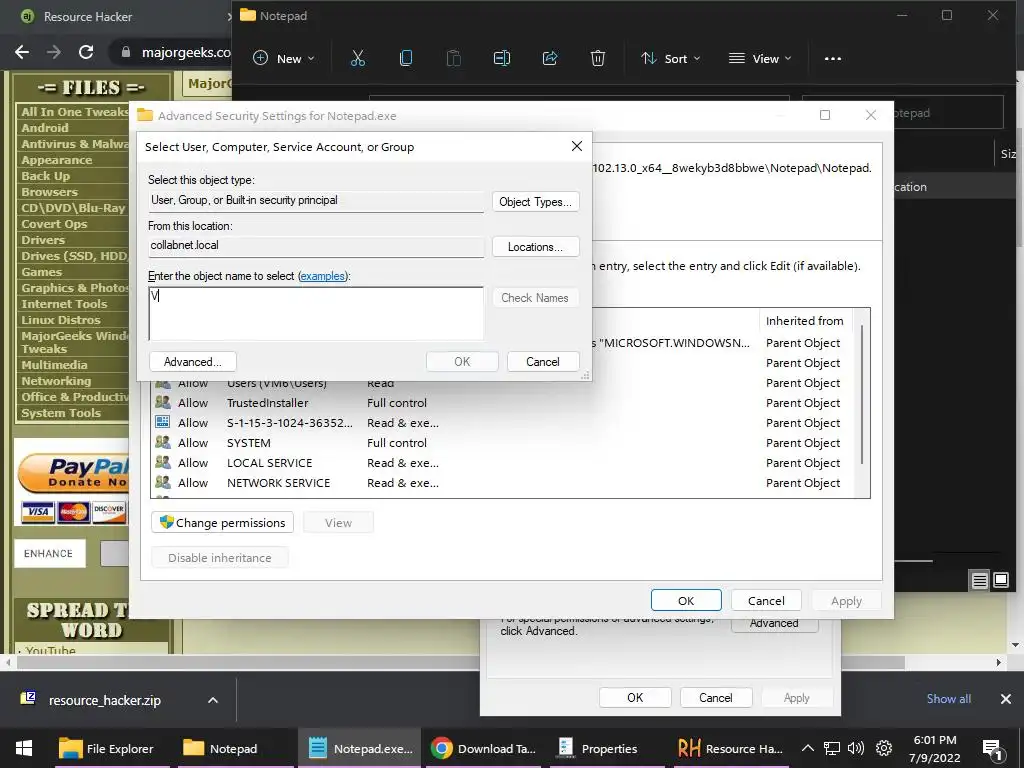Image resolution: width=1024 pixels, height=768 pixels.
Task: Open the examples link
Action: point(322,276)
